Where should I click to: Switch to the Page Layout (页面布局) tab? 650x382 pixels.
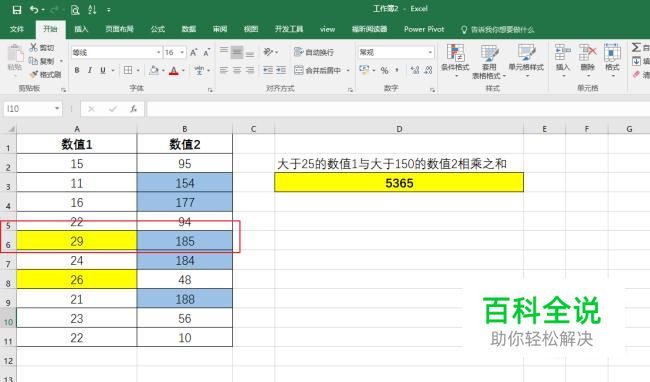coord(119,29)
